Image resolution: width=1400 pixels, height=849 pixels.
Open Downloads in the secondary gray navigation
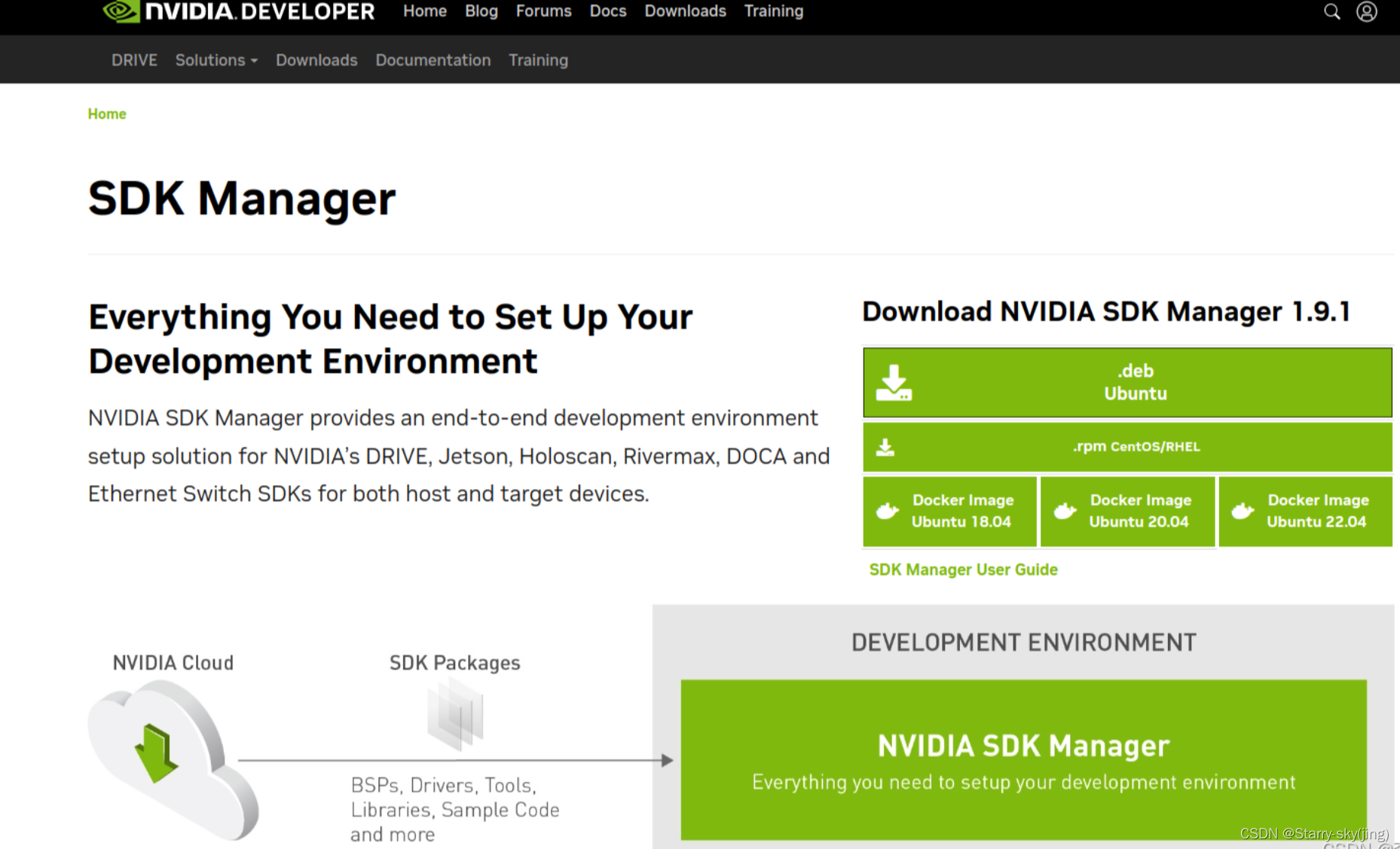click(x=316, y=60)
